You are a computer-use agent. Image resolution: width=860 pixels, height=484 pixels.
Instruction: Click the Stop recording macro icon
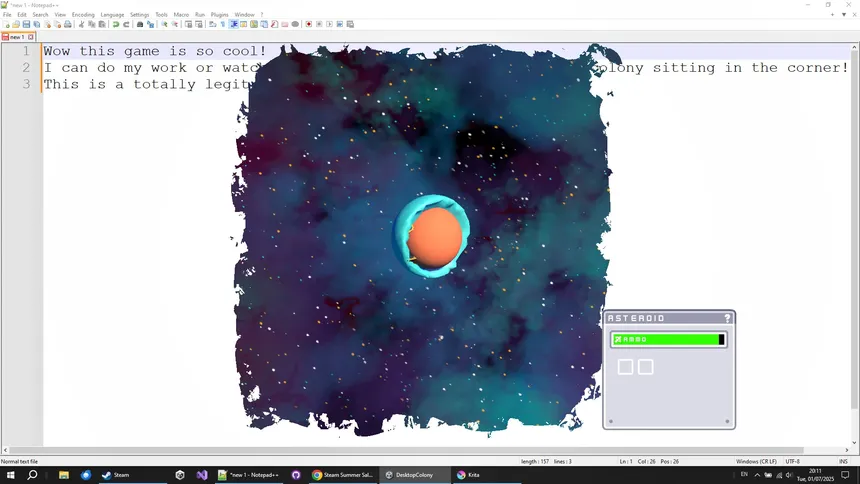[319, 24]
